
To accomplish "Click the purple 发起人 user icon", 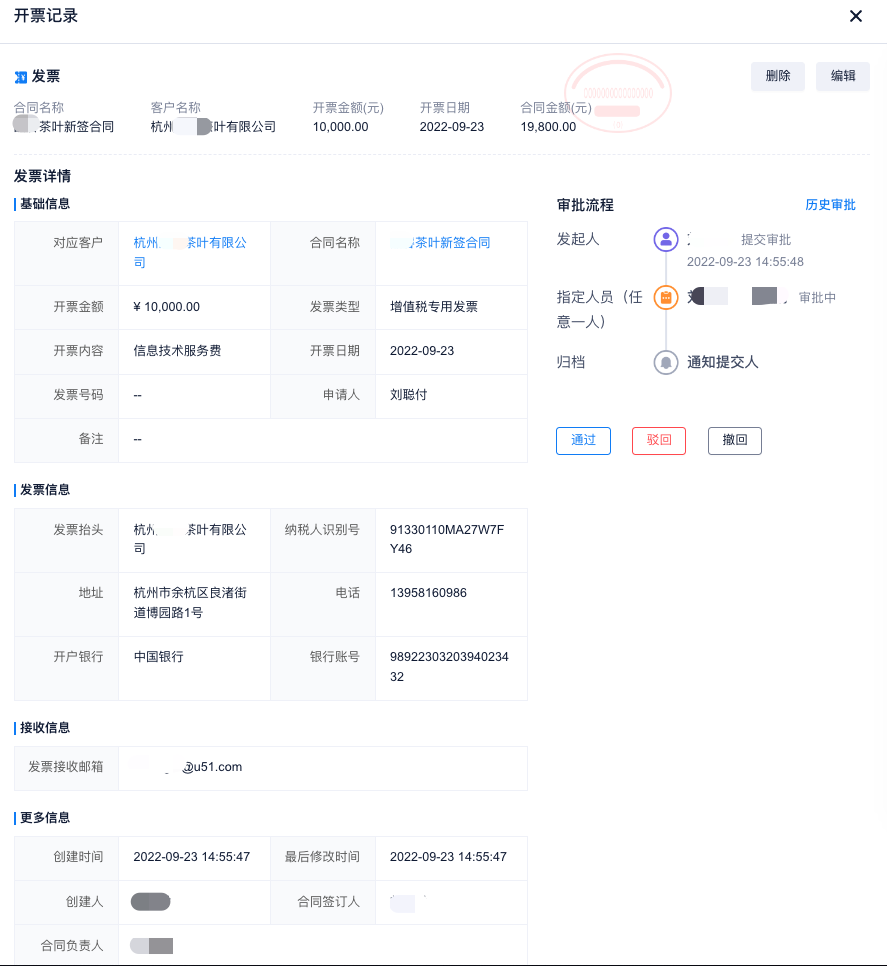I will [665, 240].
